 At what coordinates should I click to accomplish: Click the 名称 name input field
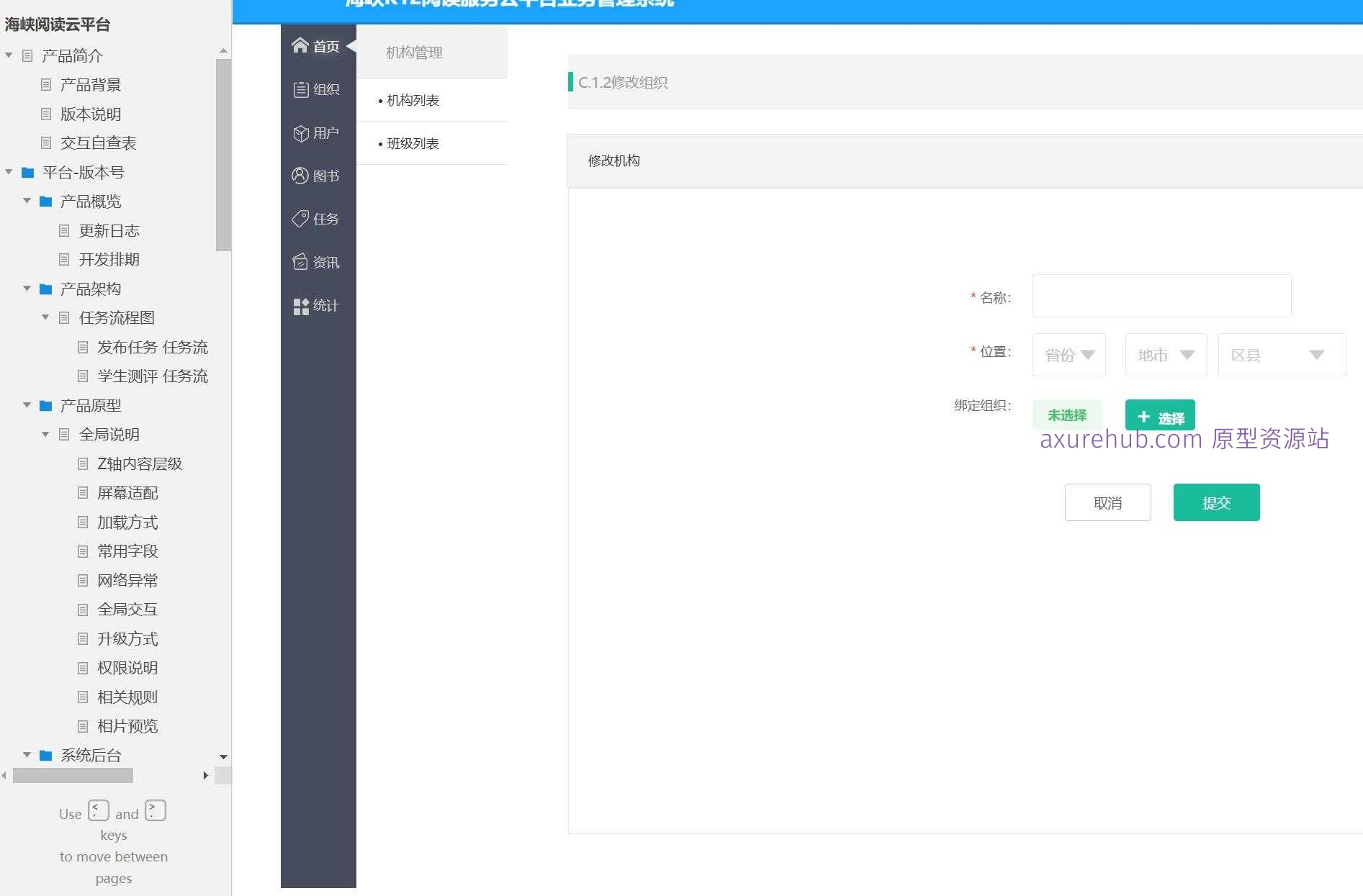click(1161, 296)
